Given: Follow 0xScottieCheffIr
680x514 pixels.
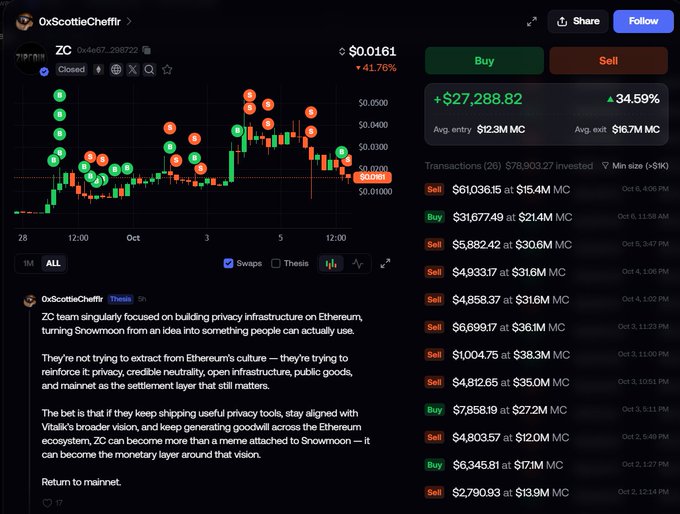Looking at the screenshot, I should point(643,21).
